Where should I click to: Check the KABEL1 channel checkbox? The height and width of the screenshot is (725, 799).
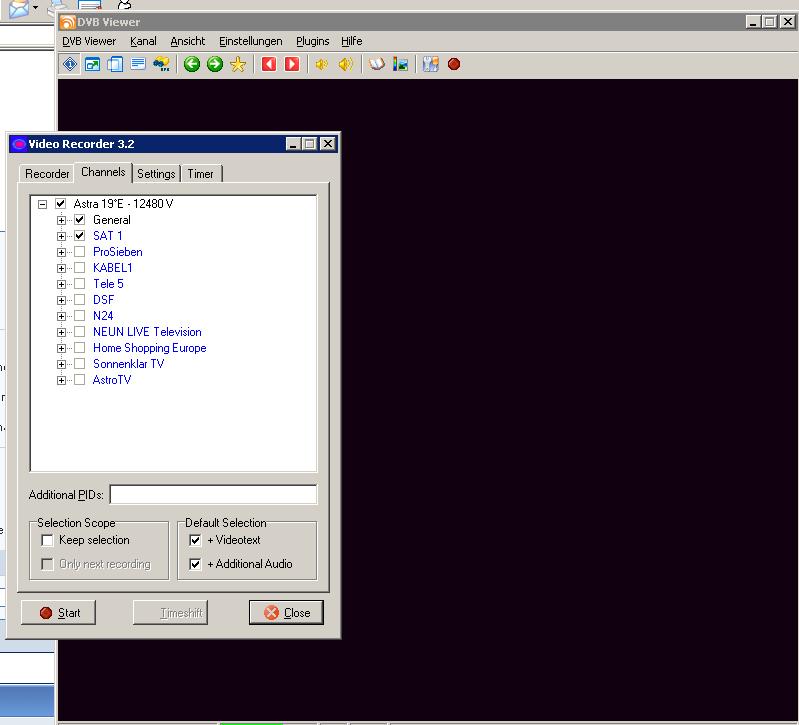[x=79, y=268]
